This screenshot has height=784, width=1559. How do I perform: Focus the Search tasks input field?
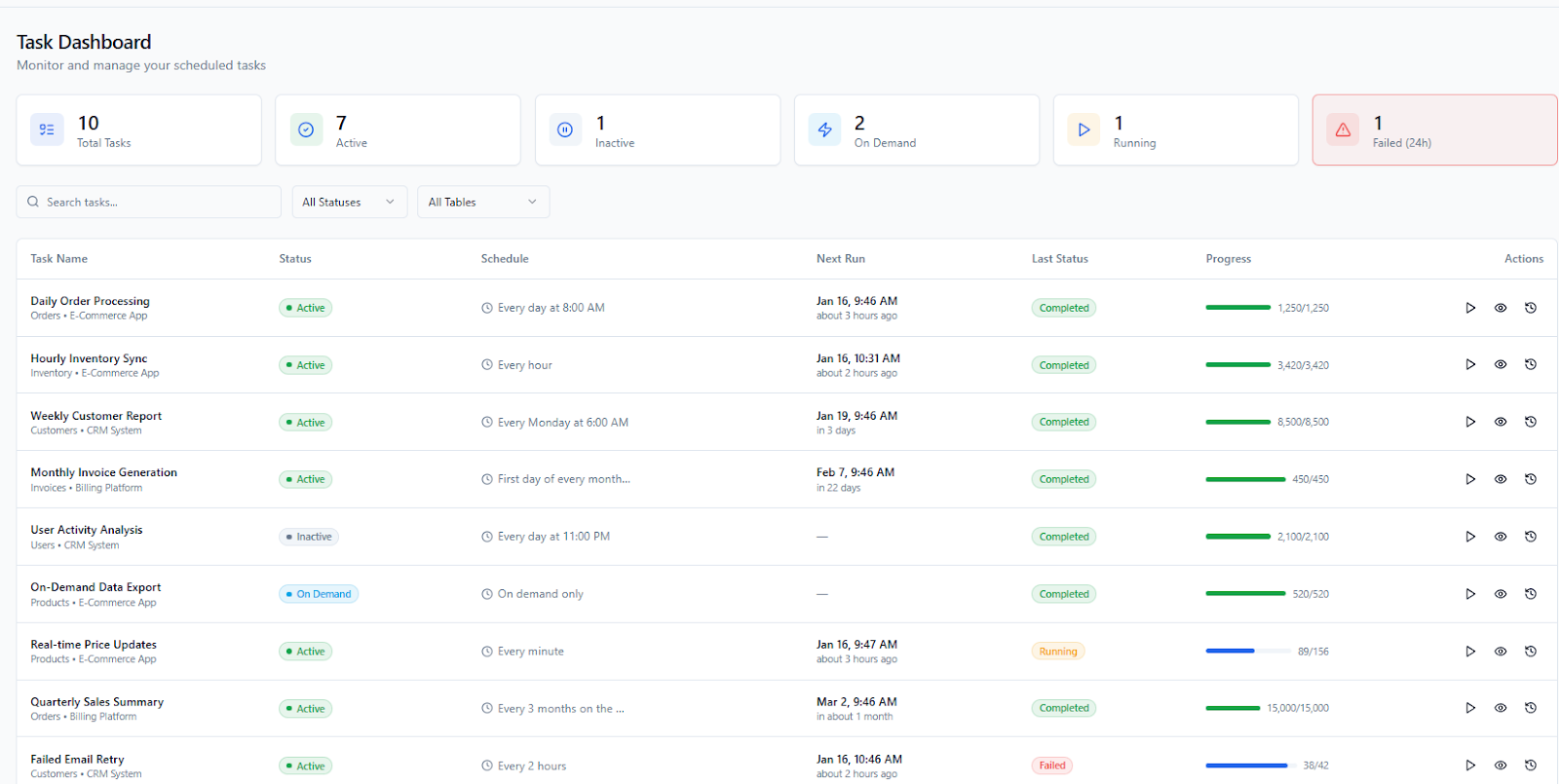(x=156, y=202)
